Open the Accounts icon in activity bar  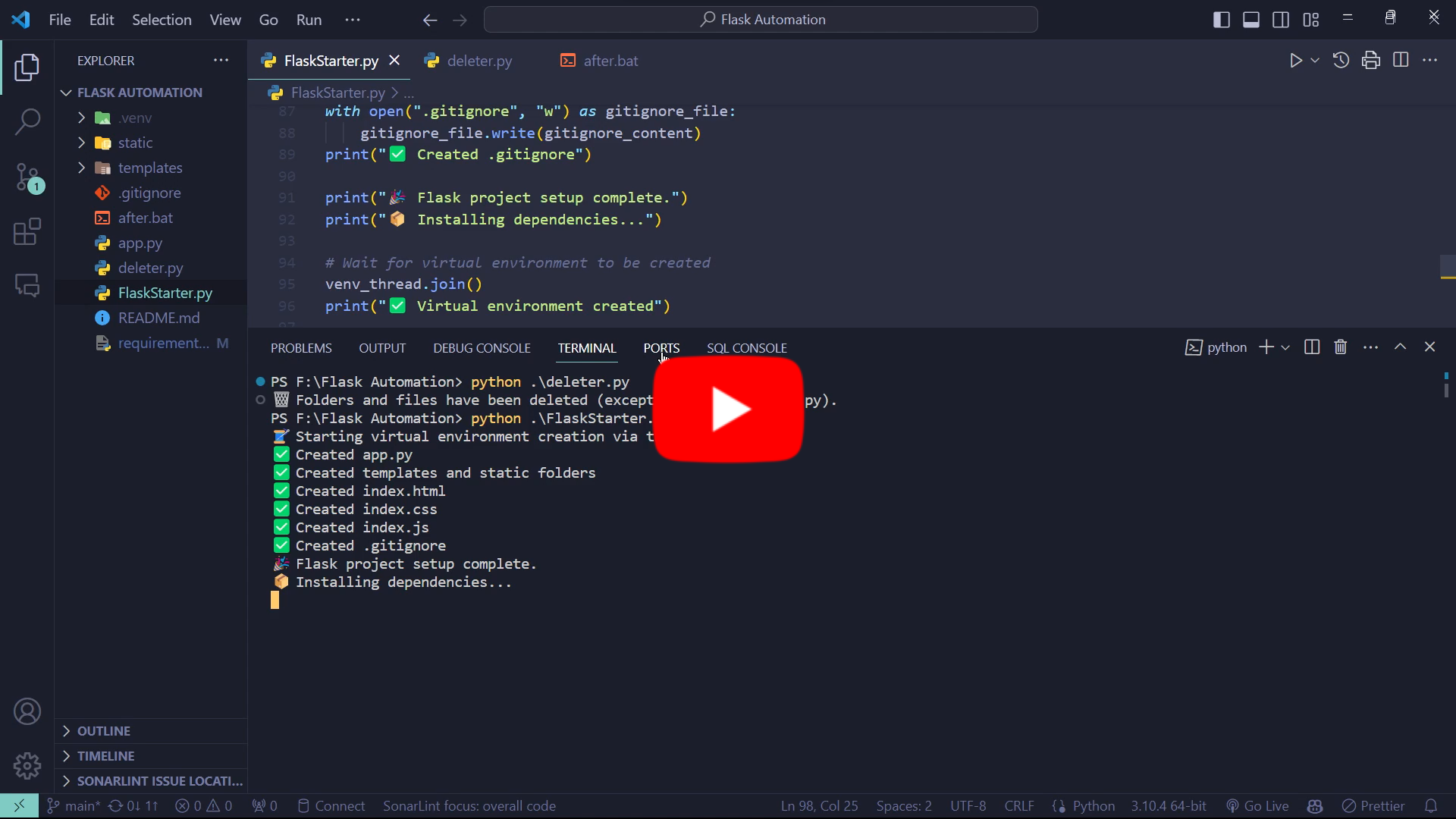[27, 711]
